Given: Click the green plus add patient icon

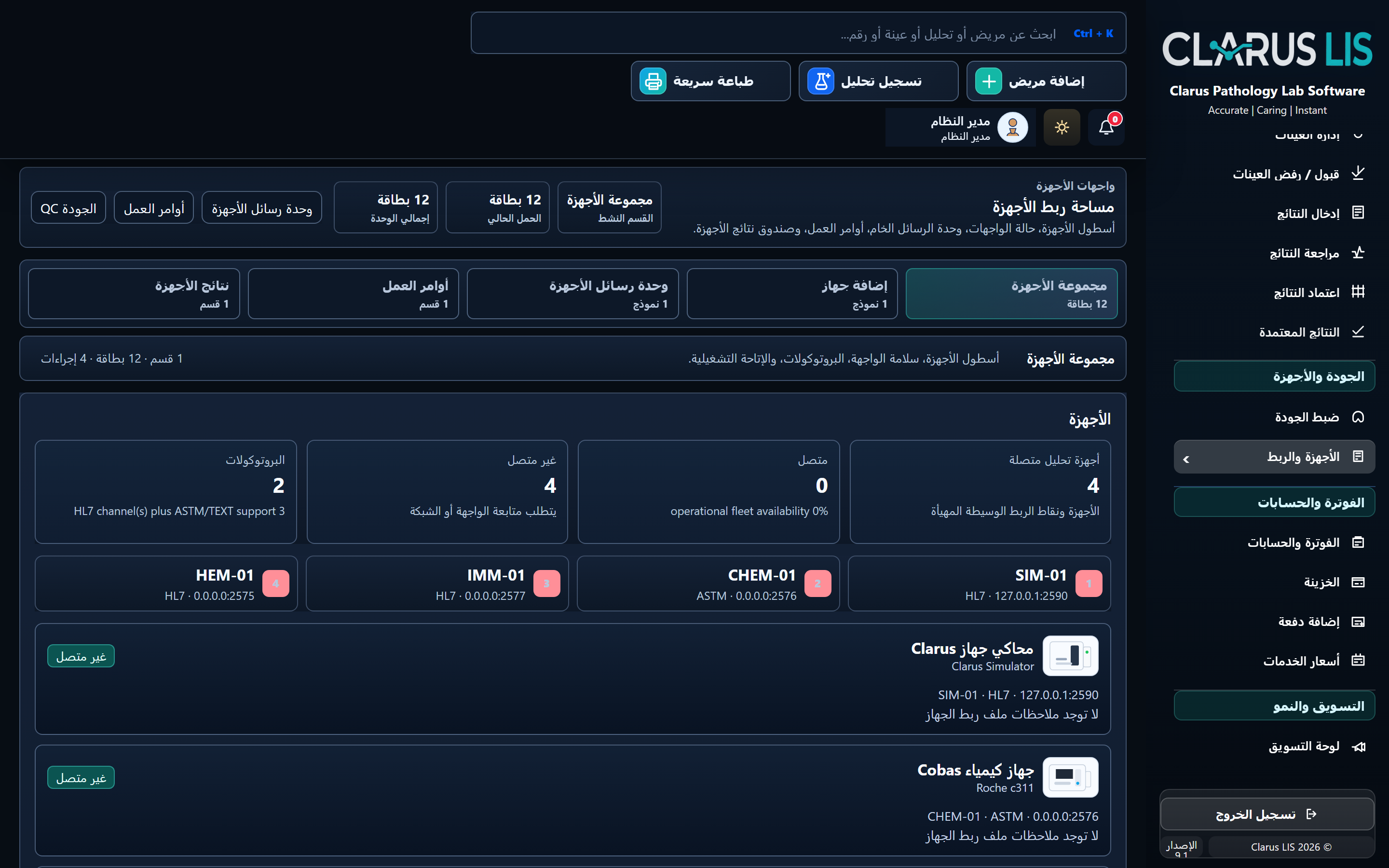Looking at the screenshot, I should click(988, 81).
